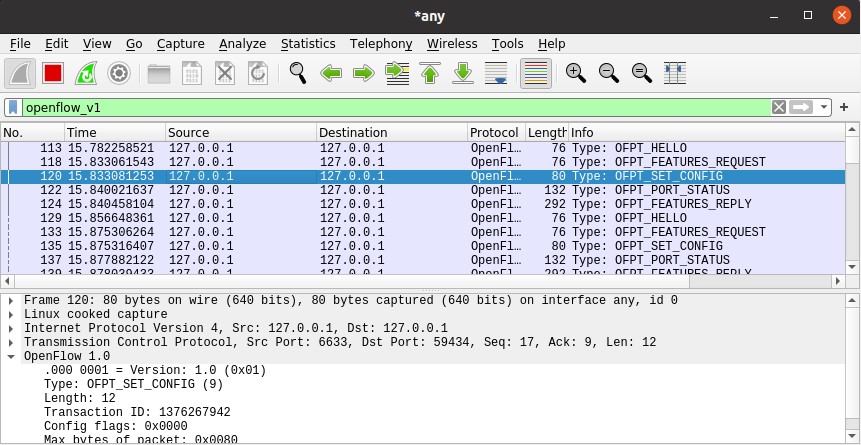
Task: Open the Telephony menu
Action: click(x=381, y=44)
